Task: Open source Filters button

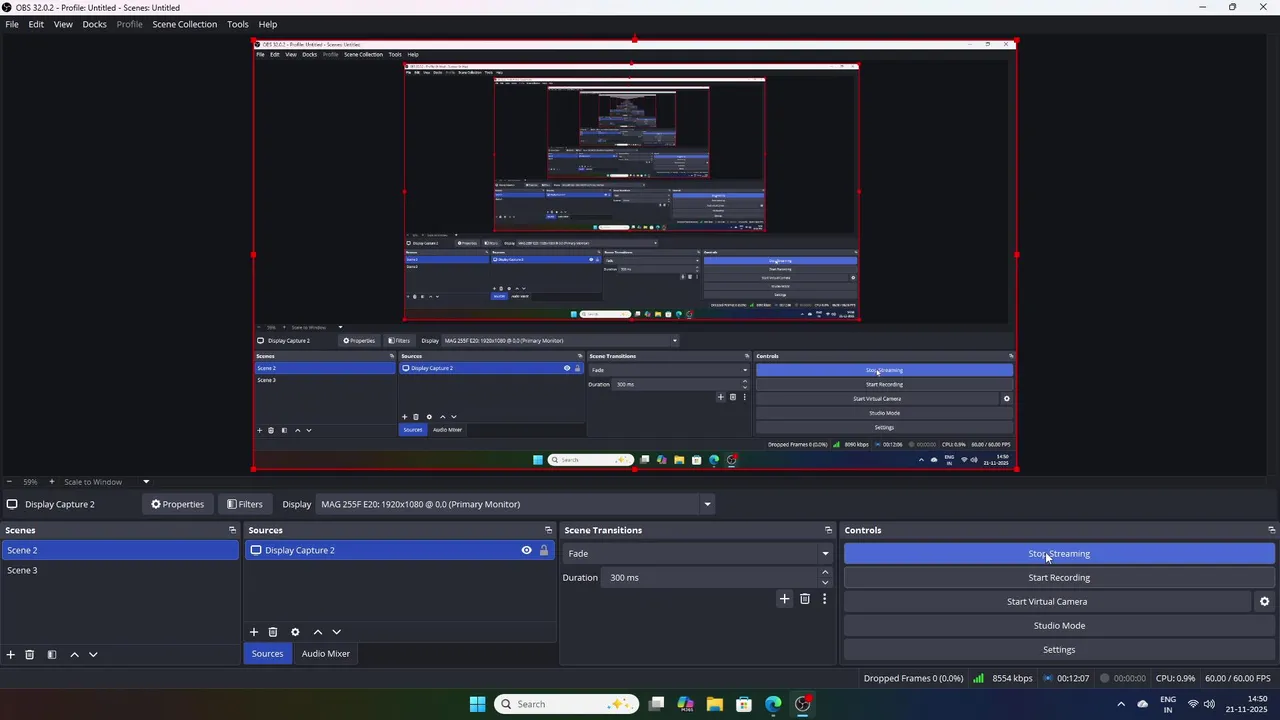Action: point(245,504)
